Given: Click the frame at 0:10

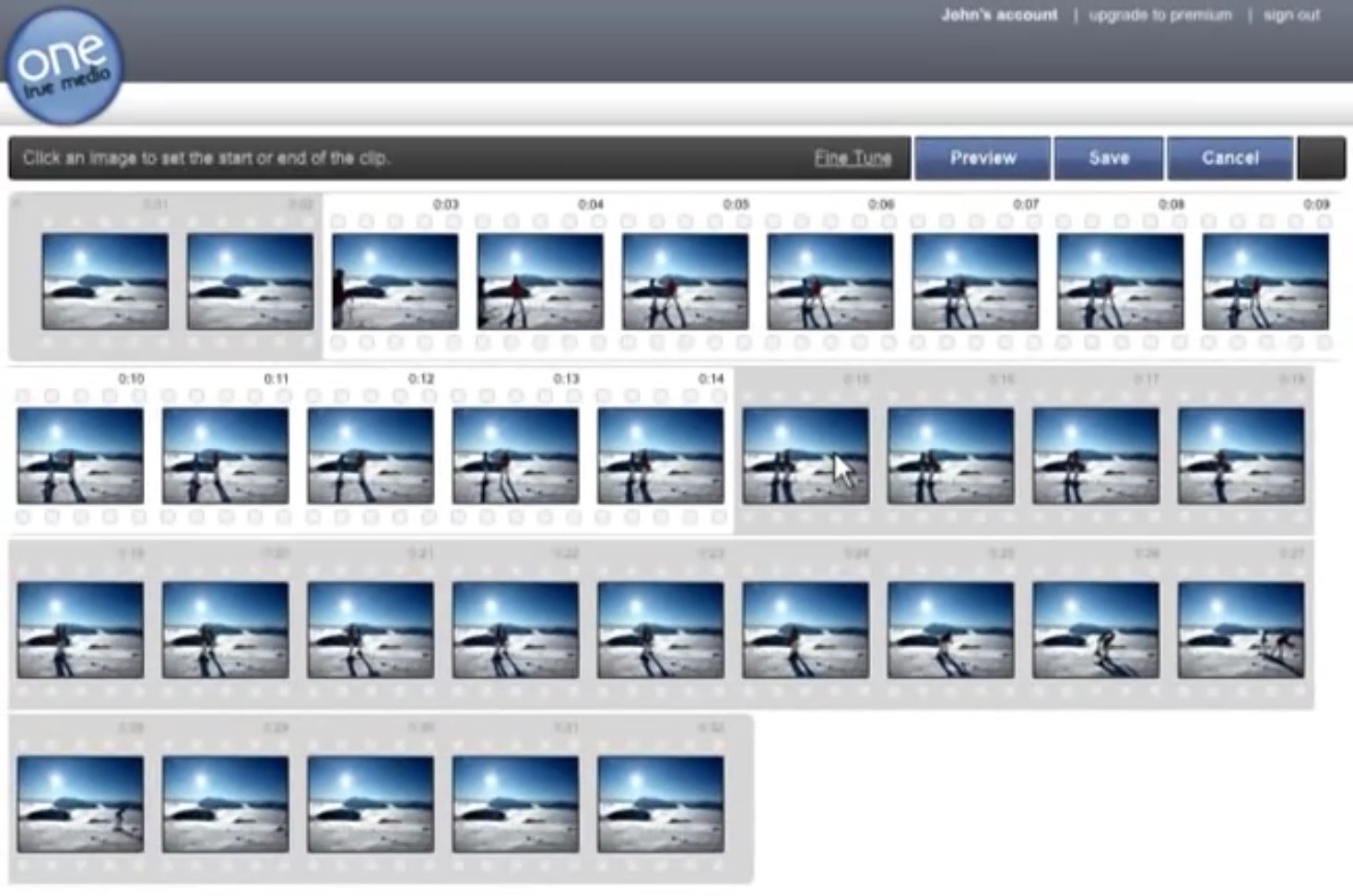Looking at the screenshot, I should click(x=80, y=455).
